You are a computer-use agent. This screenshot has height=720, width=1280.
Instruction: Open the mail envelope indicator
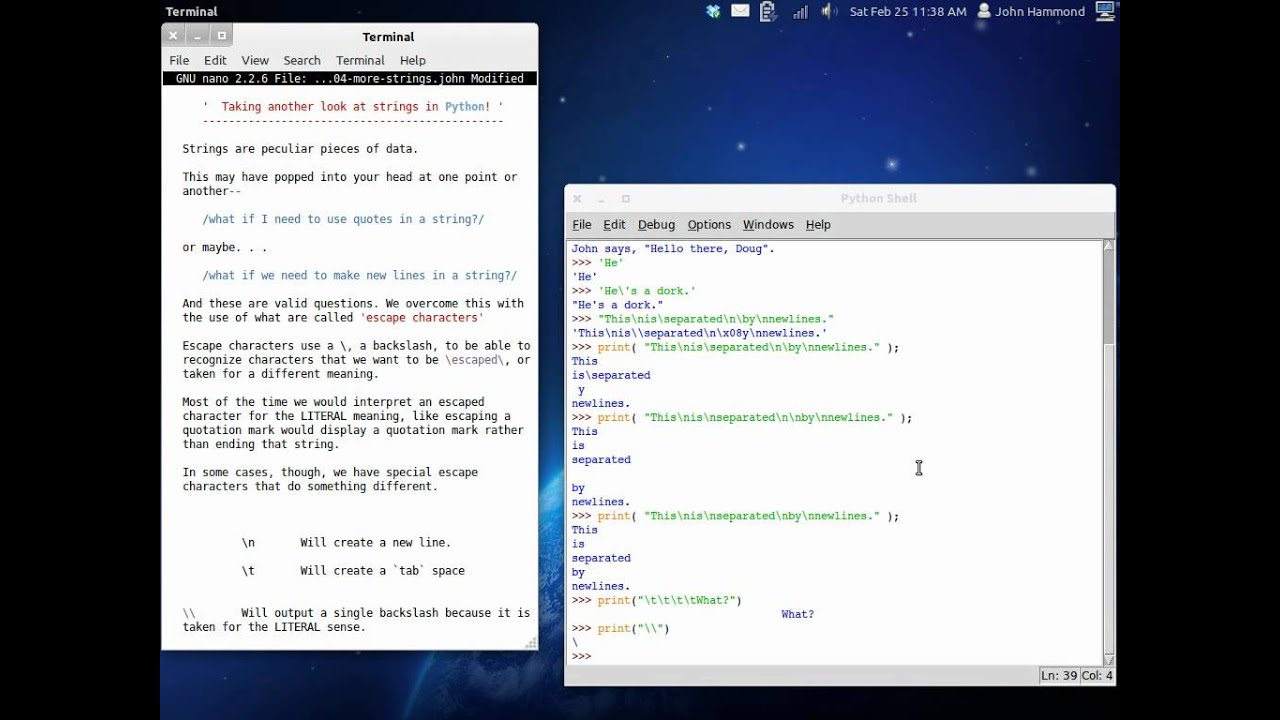[740, 11]
